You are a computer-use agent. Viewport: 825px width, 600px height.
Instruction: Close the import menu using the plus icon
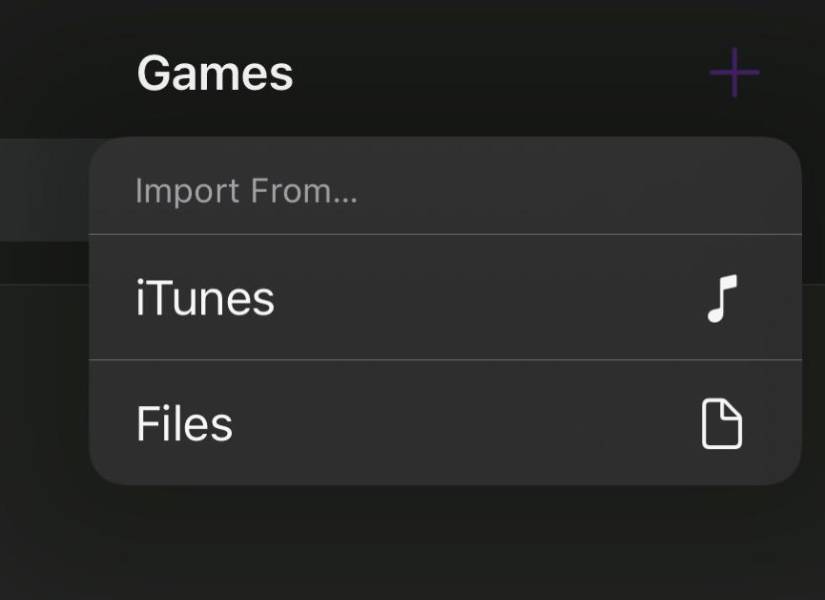[x=734, y=73]
